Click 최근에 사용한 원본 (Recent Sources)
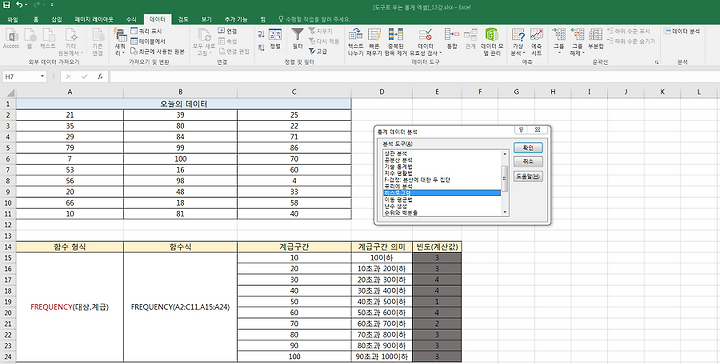The image size is (720, 364). [x=158, y=51]
